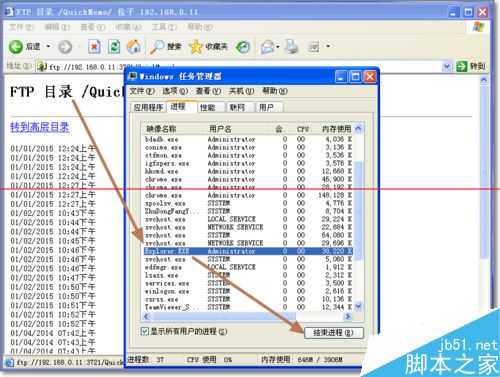Select chrome.exe row using 148,128 K memory
500x377 pixels.
(248, 195)
